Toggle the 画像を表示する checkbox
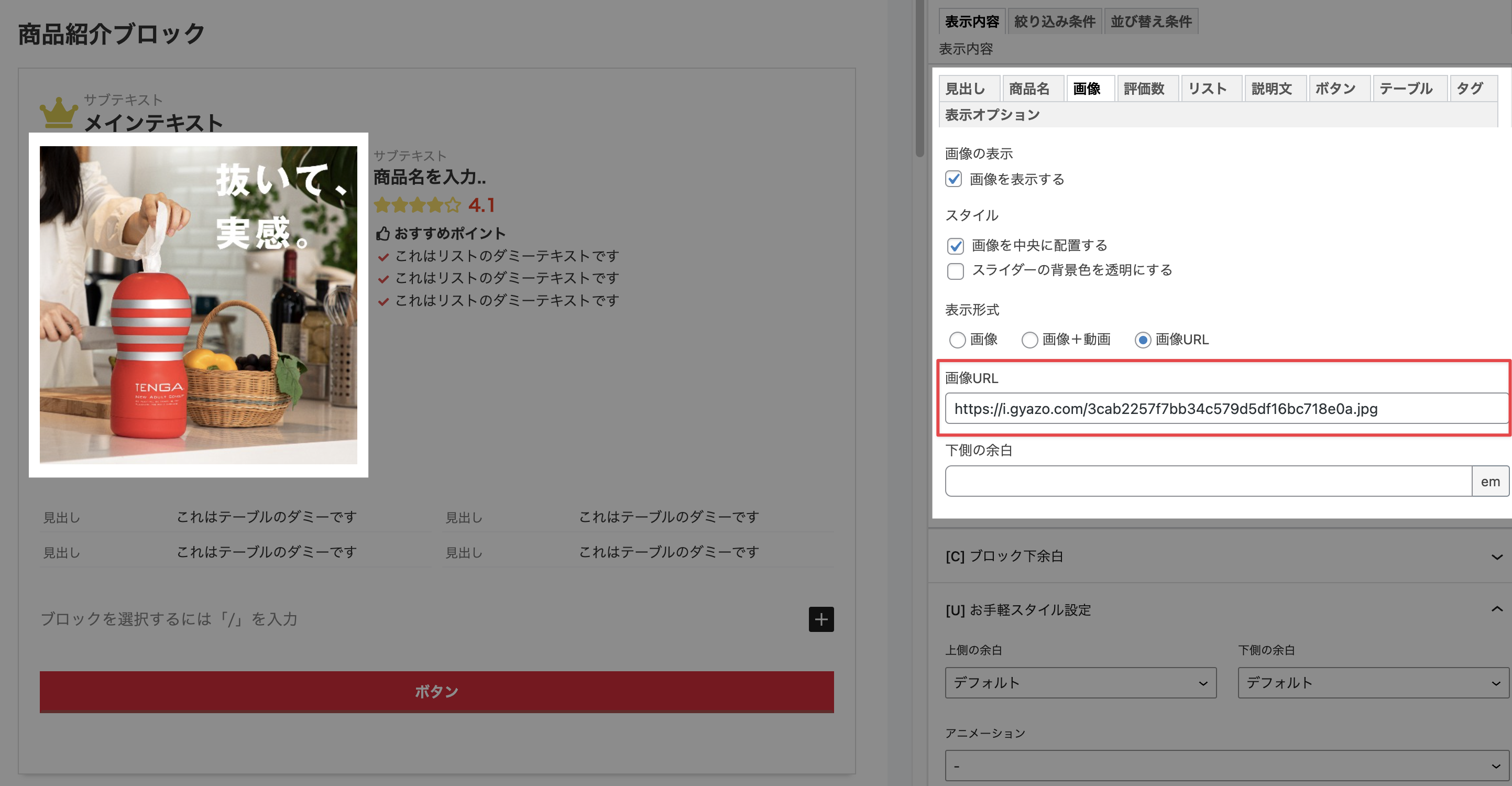Viewport: 1512px width, 786px height. click(954, 179)
